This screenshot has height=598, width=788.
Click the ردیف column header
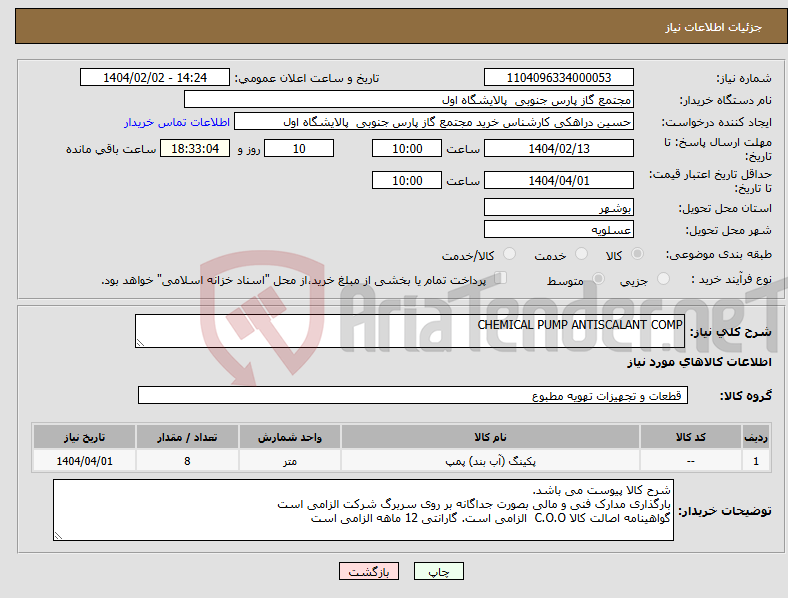[756, 437]
